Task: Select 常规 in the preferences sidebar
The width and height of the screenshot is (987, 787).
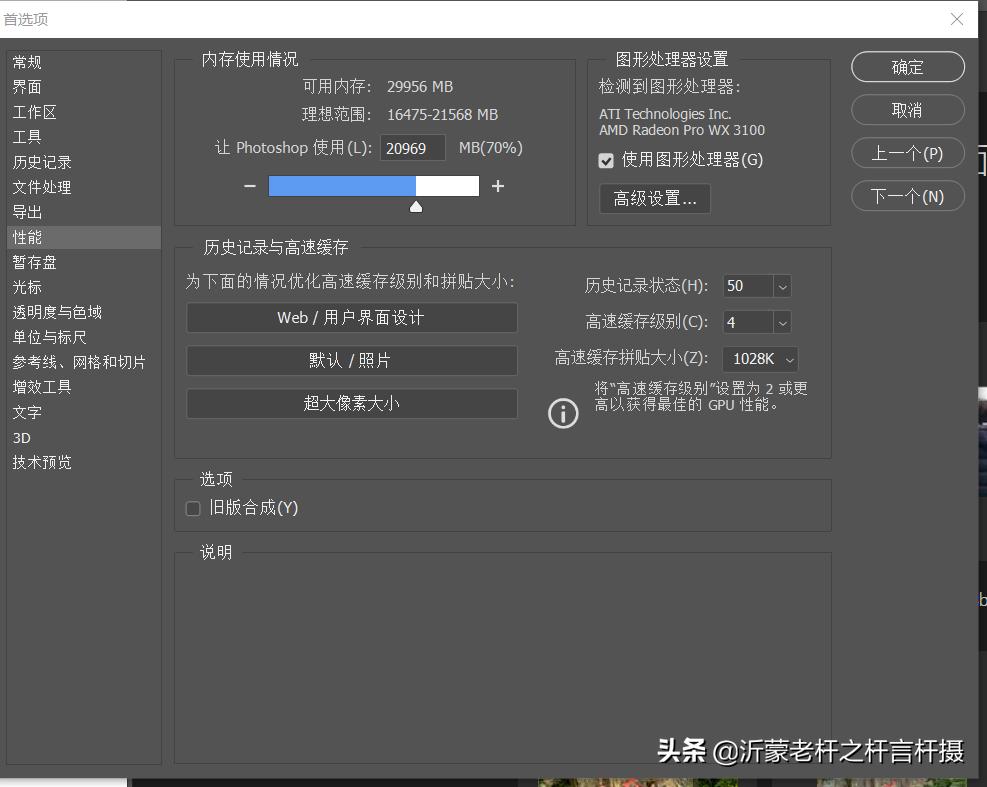Action: pyautogui.click(x=28, y=62)
